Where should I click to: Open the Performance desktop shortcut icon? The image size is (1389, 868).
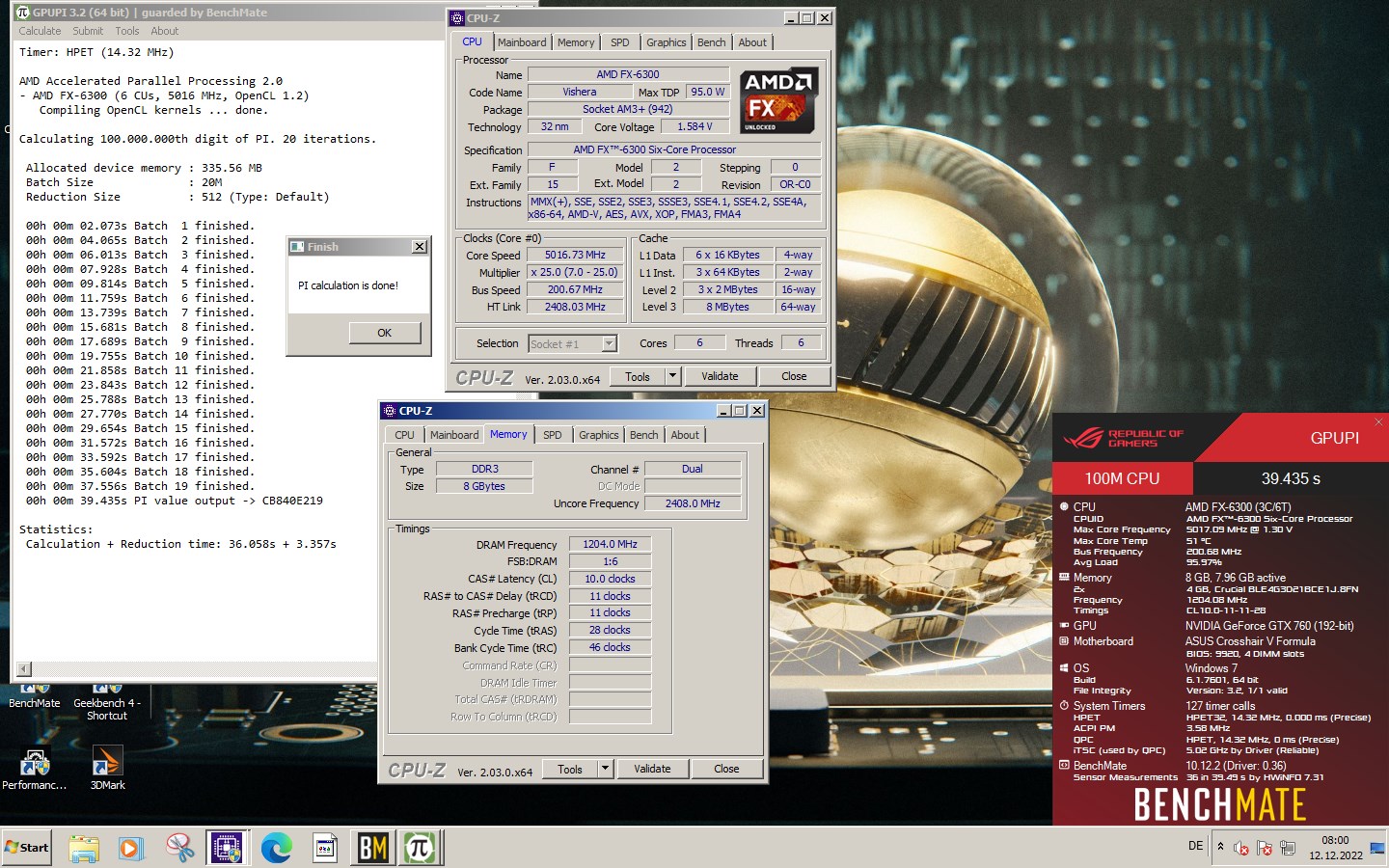click(35, 769)
